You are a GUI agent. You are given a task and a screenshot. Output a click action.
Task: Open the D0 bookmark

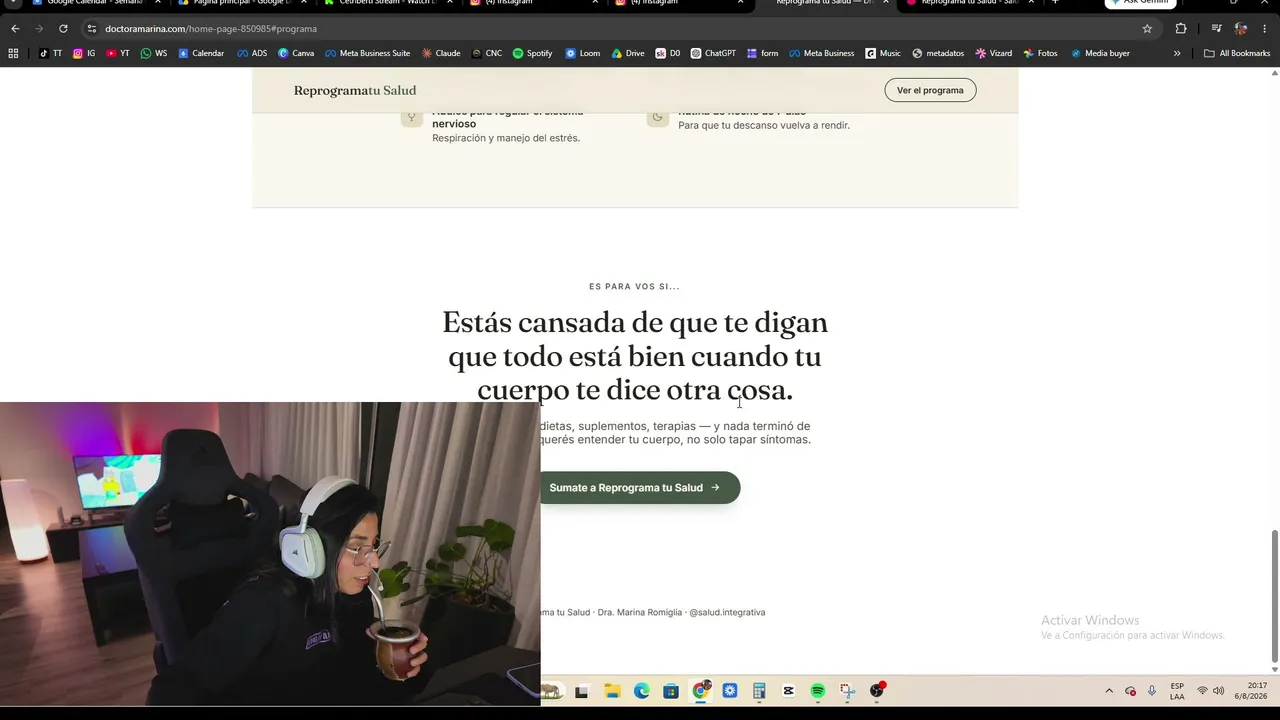(668, 53)
